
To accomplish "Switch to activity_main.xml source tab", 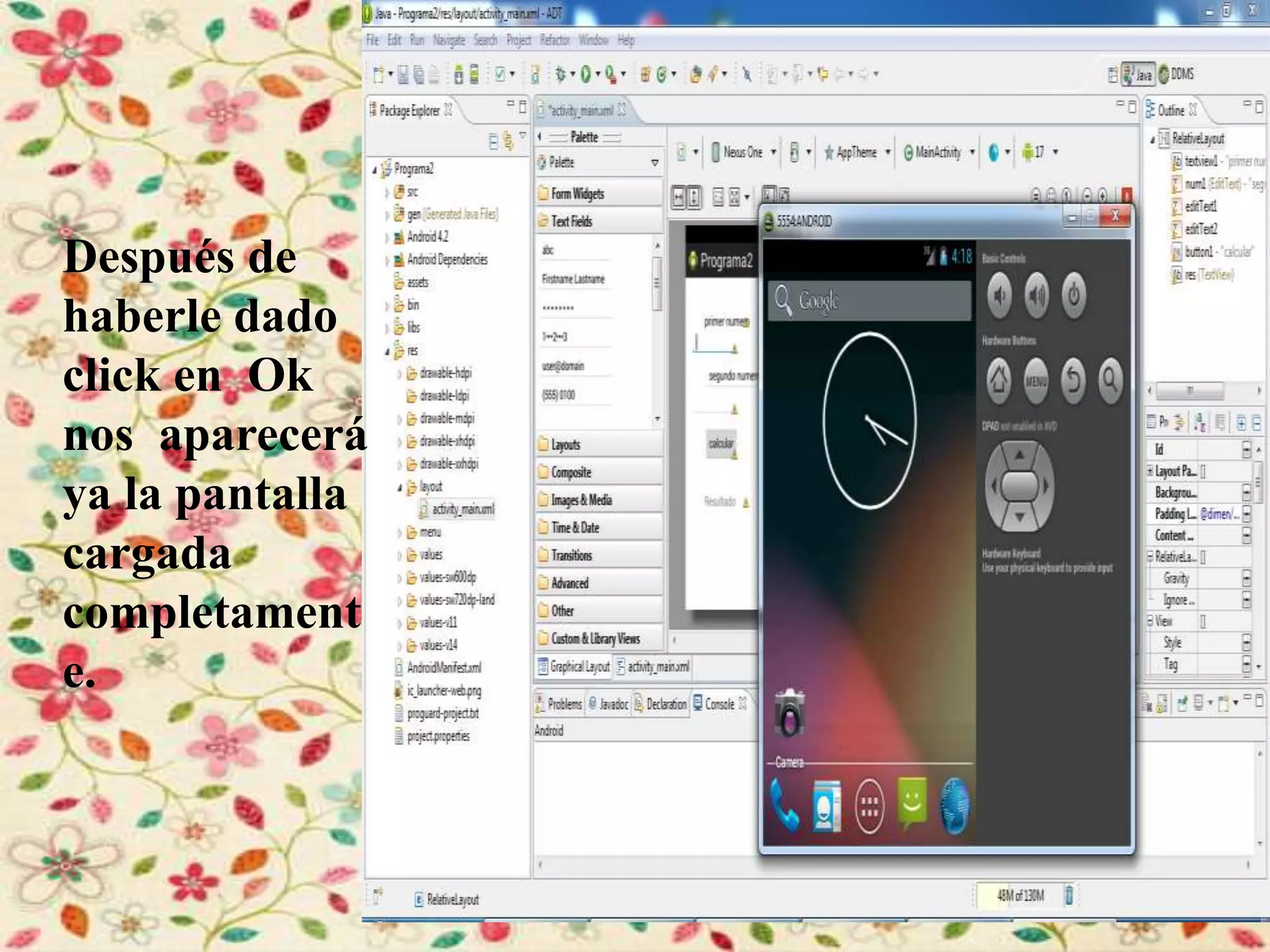I will (x=657, y=667).
